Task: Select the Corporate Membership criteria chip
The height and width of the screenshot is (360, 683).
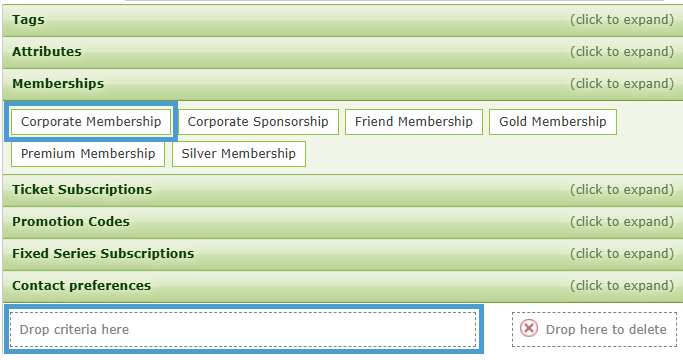Action: [x=91, y=122]
